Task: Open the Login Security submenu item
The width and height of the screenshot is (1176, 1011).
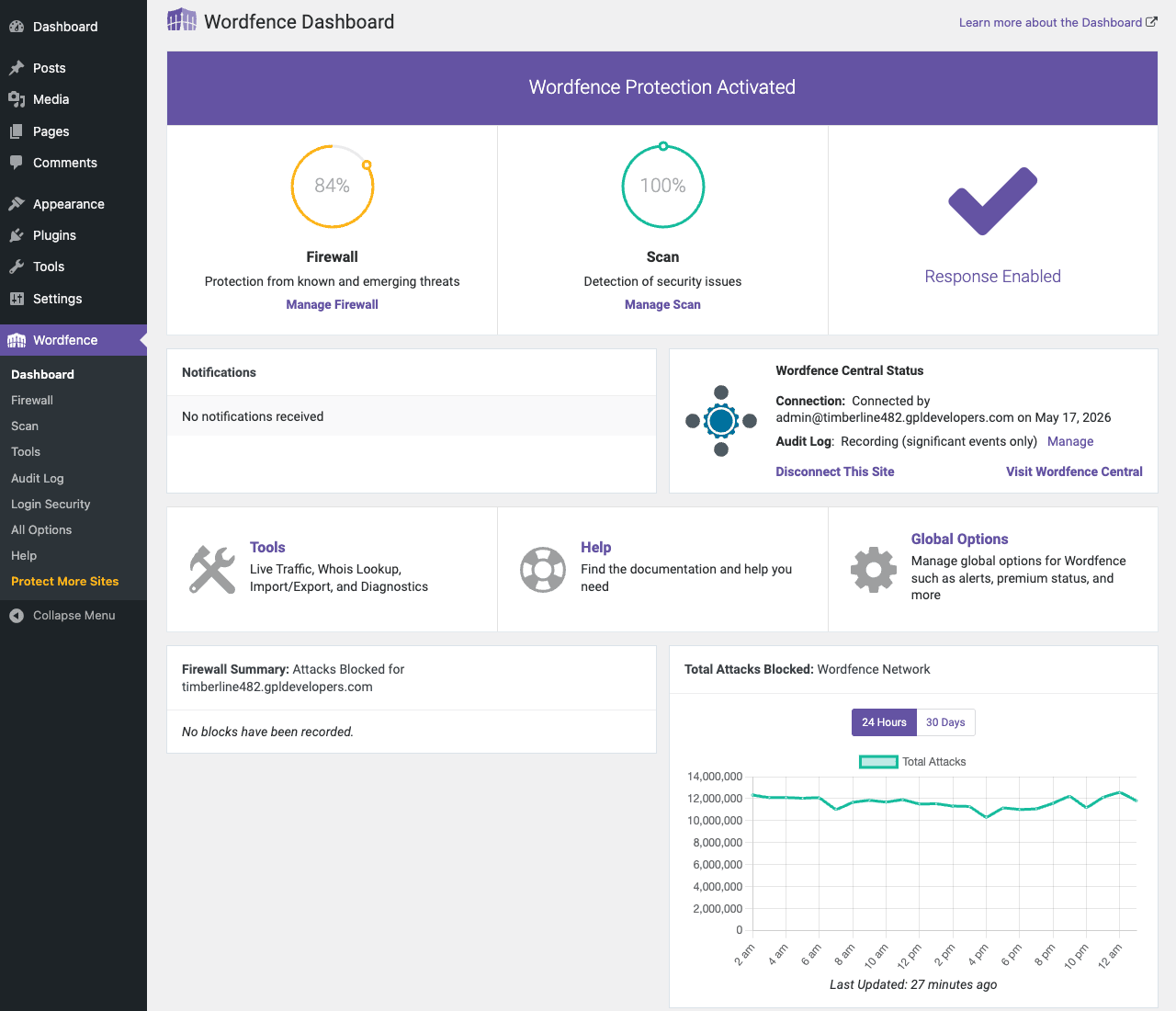Action: pyautogui.click(x=51, y=504)
